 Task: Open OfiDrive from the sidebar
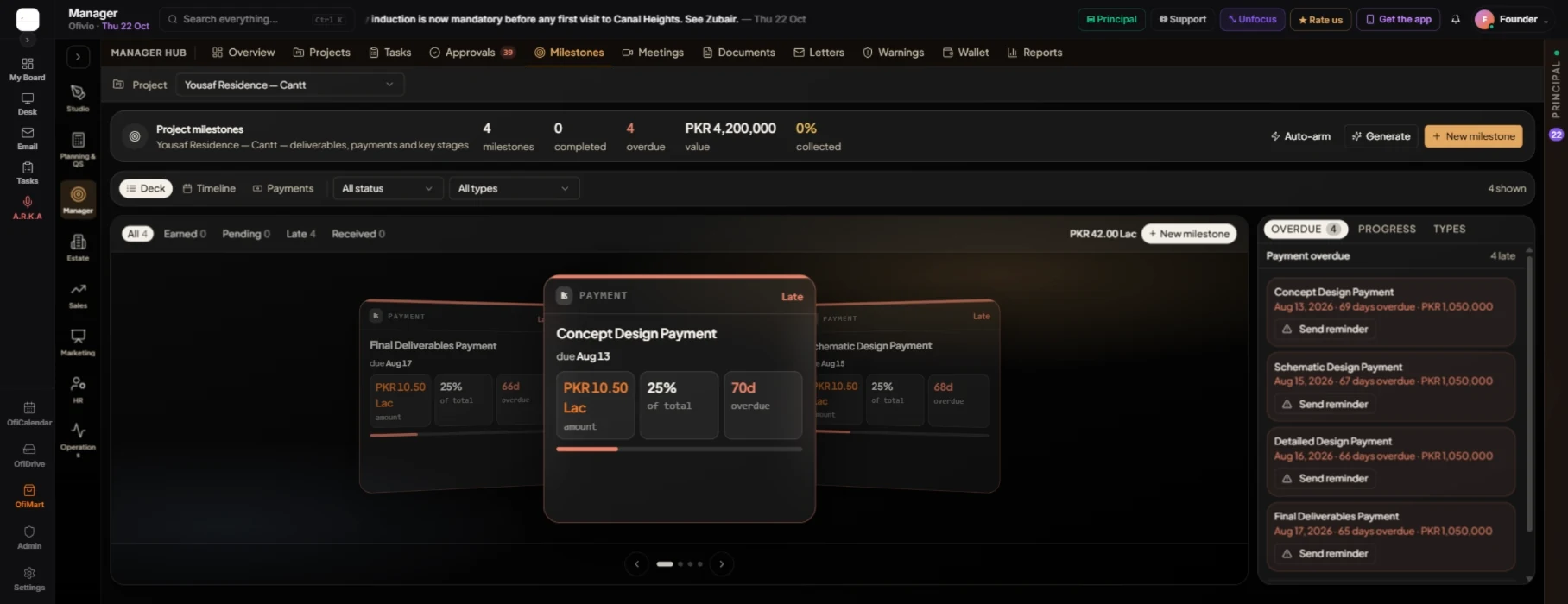click(x=29, y=456)
